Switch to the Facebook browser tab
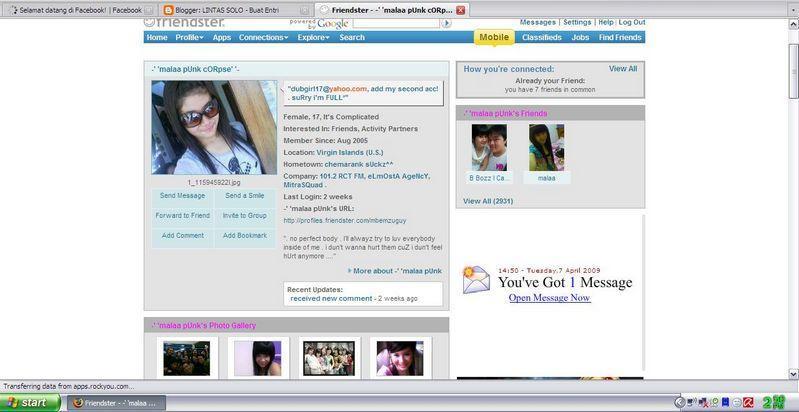Viewport: 799px width, 412px height. coord(82,10)
